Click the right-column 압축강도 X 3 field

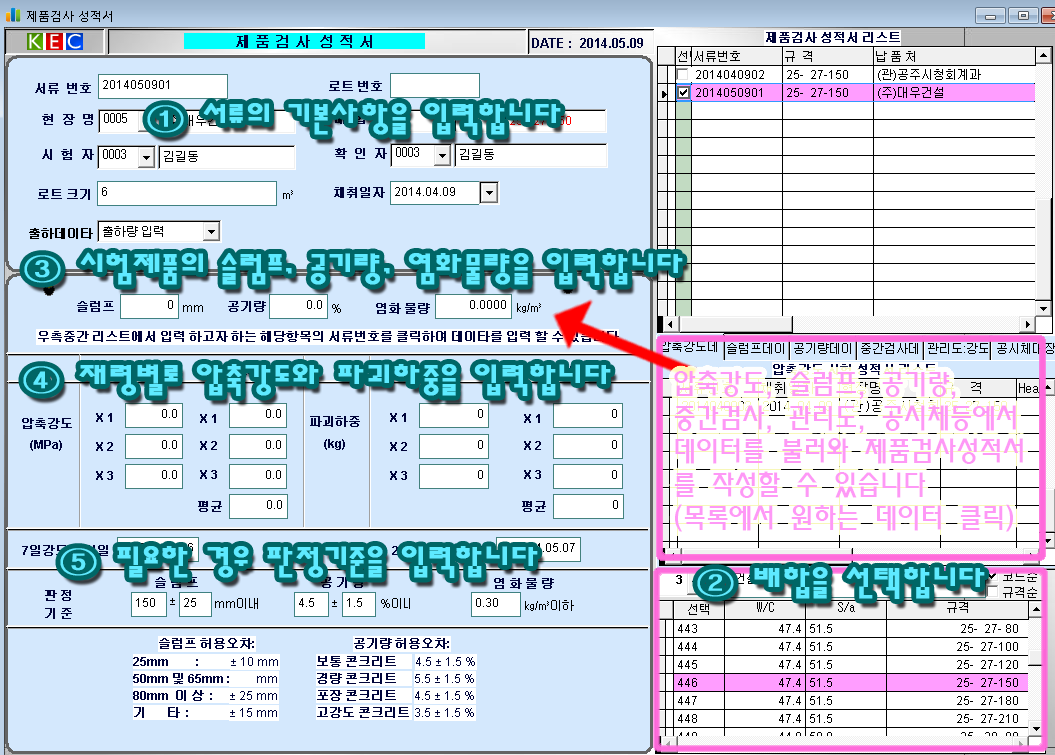tap(258, 475)
